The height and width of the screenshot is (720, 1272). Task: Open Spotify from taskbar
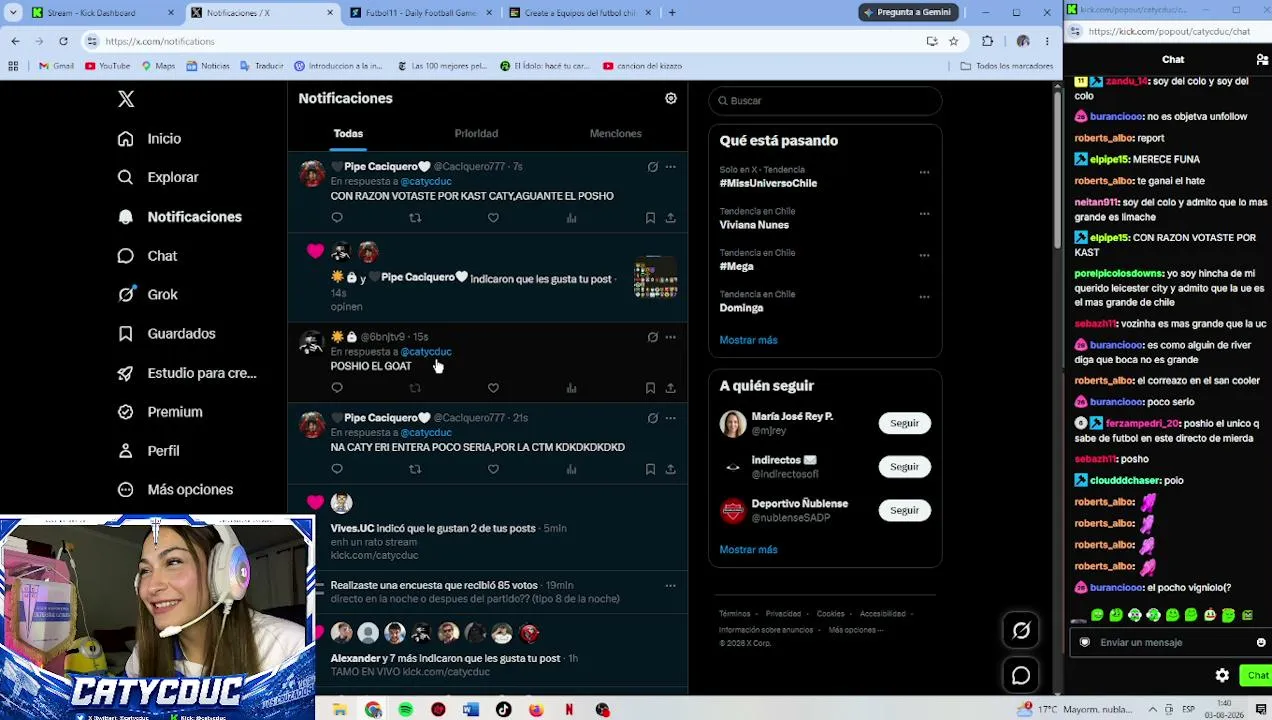pos(405,710)
